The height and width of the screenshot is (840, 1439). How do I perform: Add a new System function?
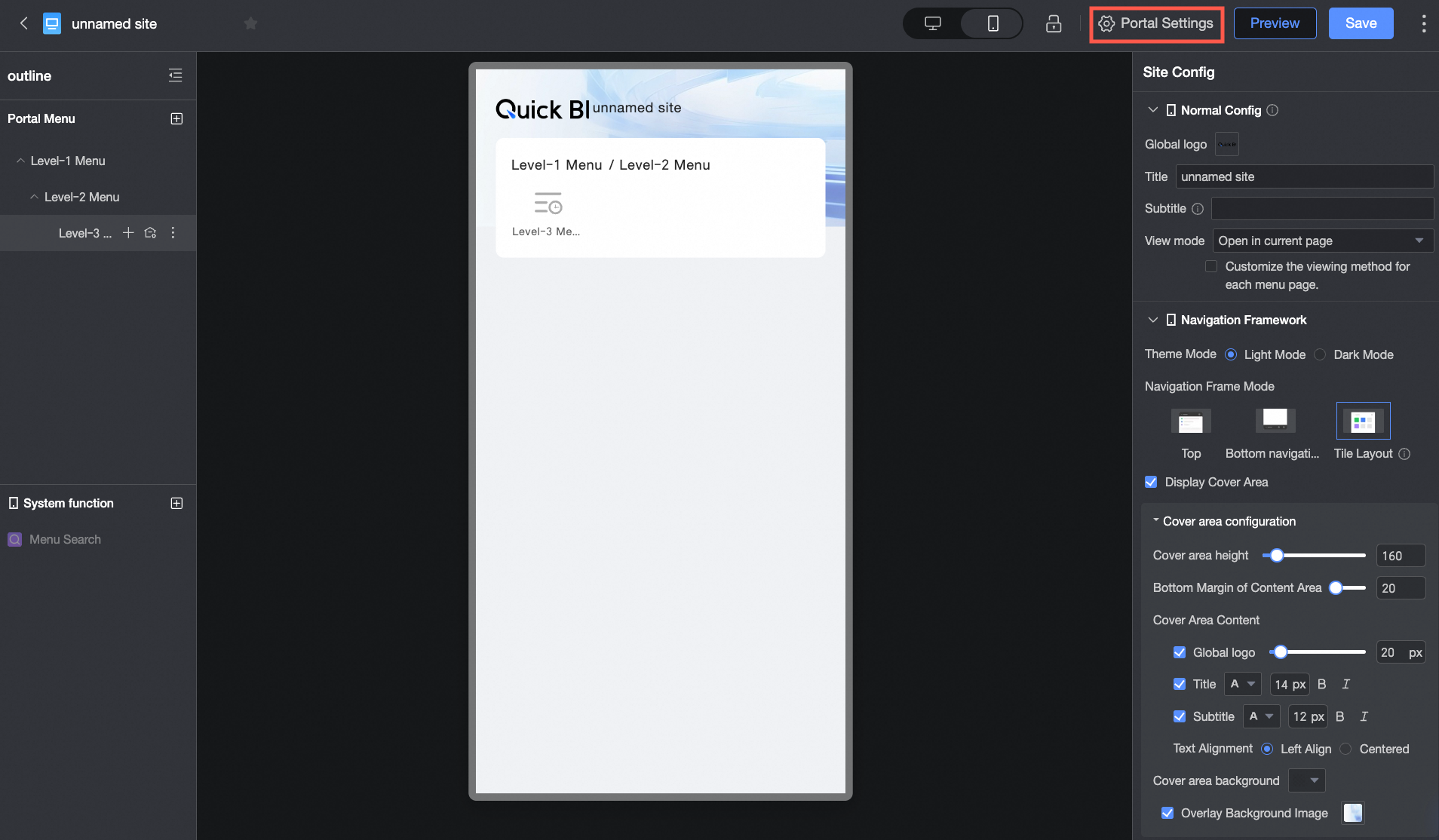tap(177, 503)
